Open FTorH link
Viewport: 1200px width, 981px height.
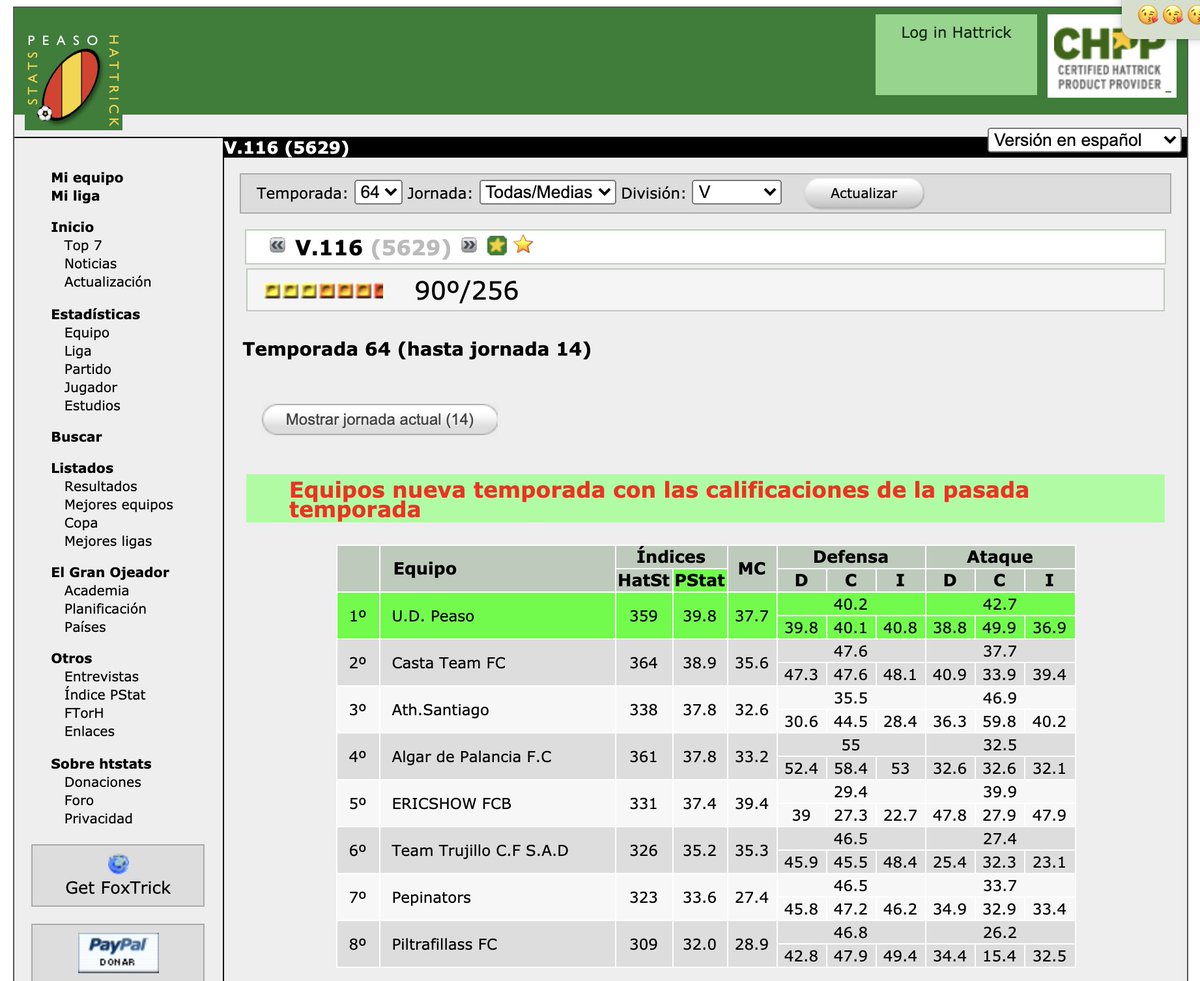(84, 713)
